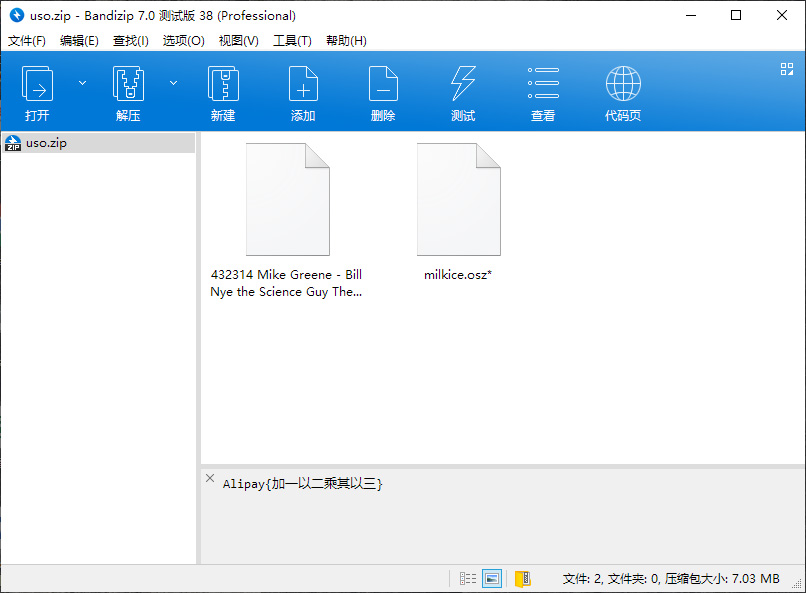Click the 添加 (Add files) icon
Viewport: 806px width, 593px height.
303,90
